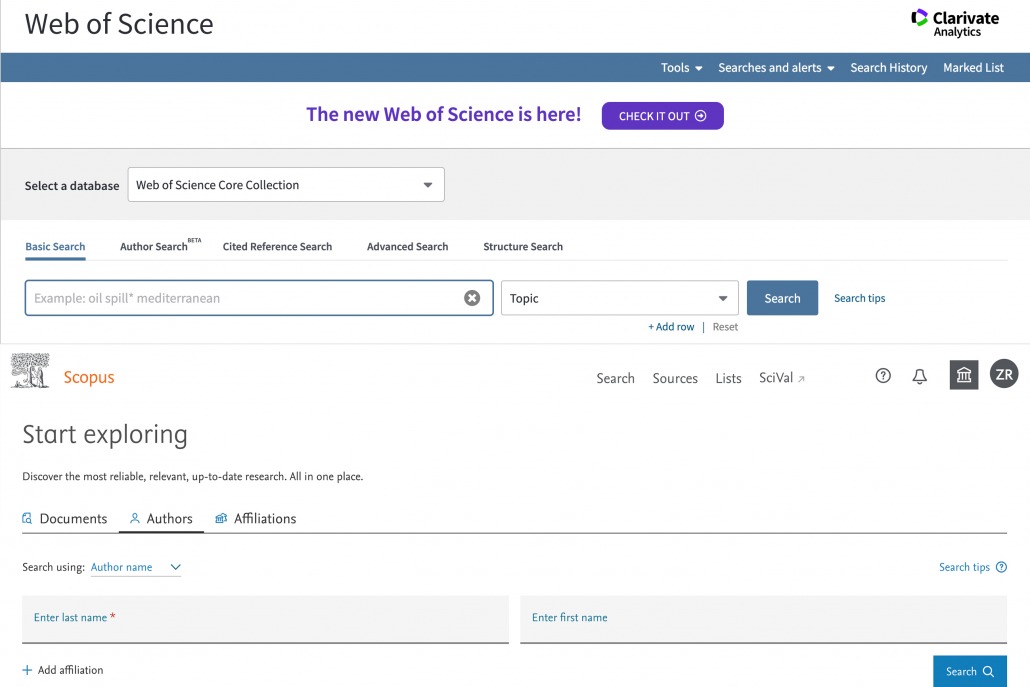The height and width of the screenshot is (687, 1030).
Task: Open the Scopus Search nav link
Action: tap(616, 378)
